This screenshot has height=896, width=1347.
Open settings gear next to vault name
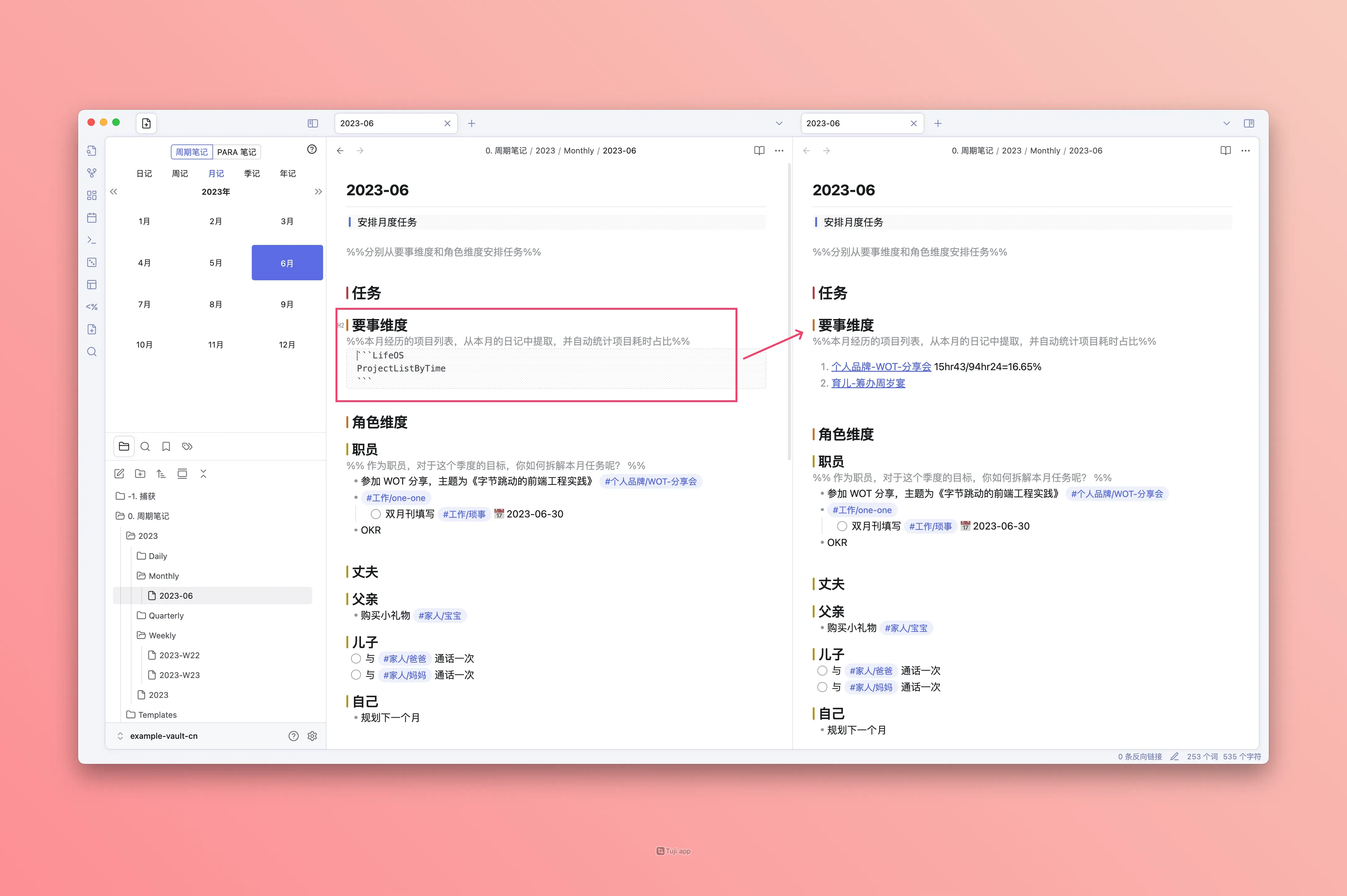pyautogui.click(x=312, y=736)
